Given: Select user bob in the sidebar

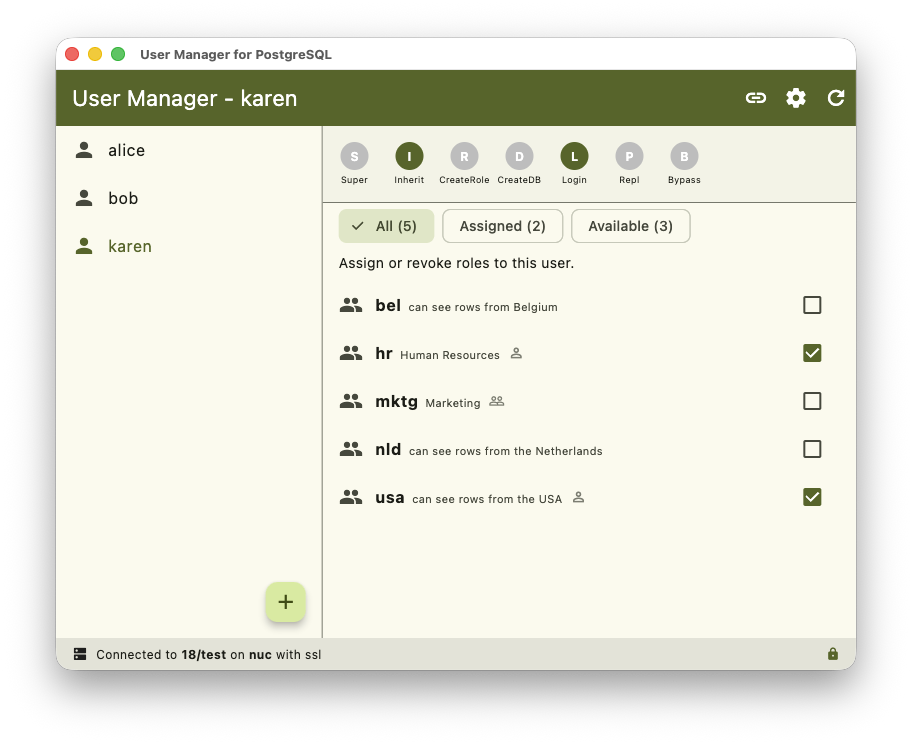Looking at the screenshot, I should click(189, 198).
